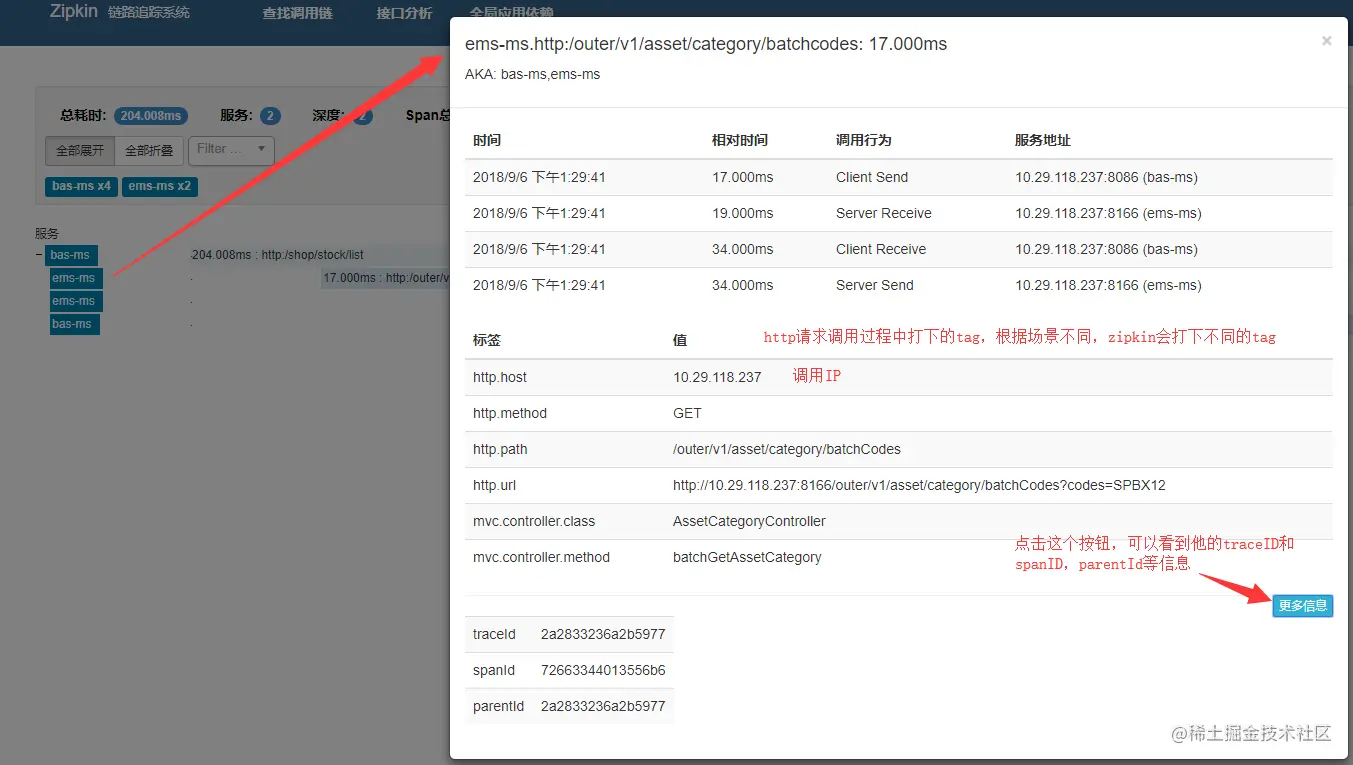Click the spanId label
Image resolution: width=1353 pixels, height=765 pixels.
click(494, 670)
